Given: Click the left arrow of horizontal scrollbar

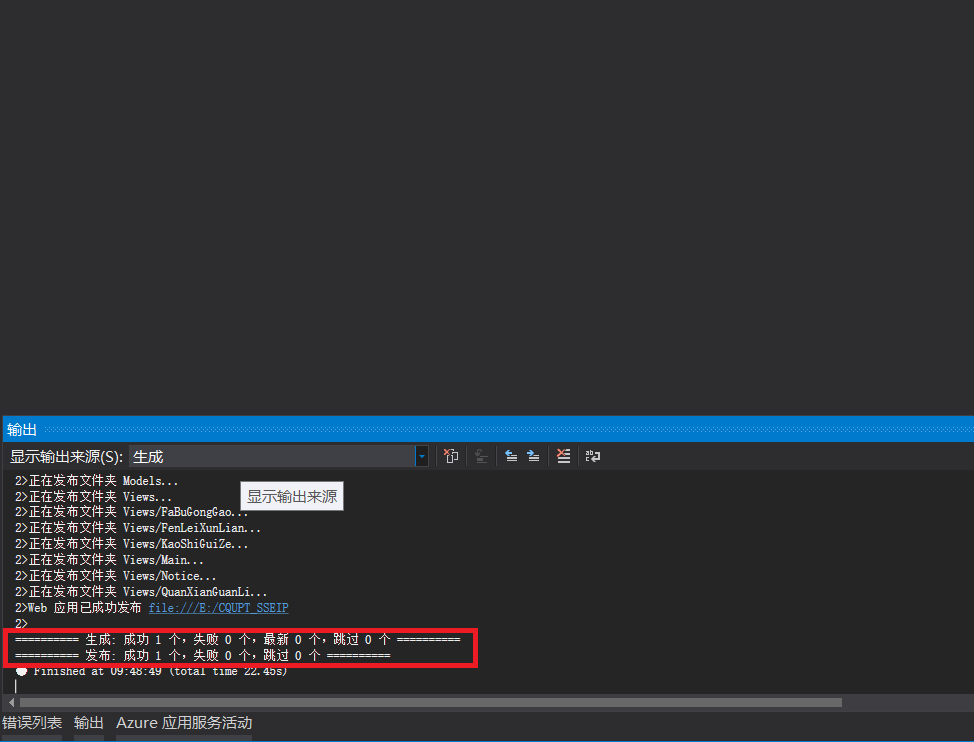Looking at the screenshot, I should click(10, 702).
